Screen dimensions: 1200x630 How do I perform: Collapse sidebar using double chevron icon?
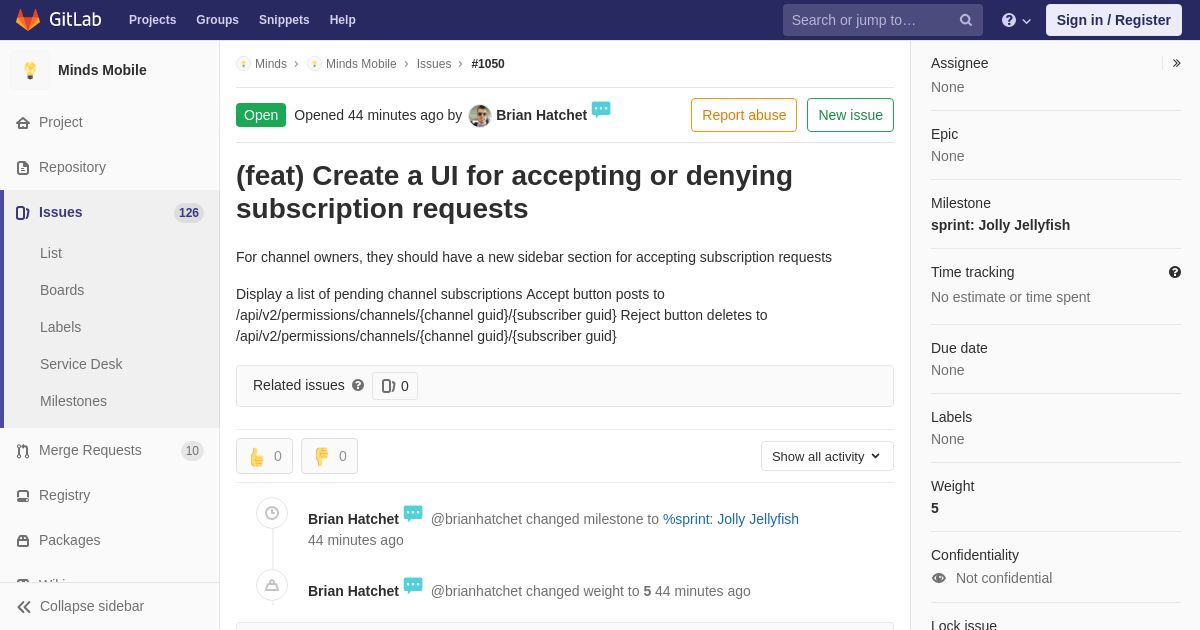[x=24, y=607]
